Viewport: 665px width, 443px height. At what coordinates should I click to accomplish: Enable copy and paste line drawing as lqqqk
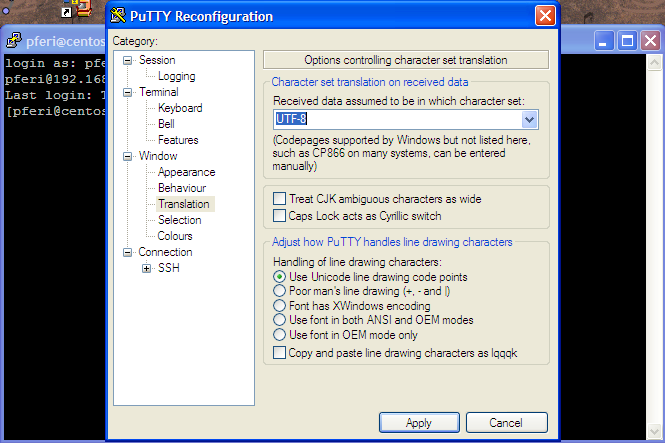coord(280,353)
